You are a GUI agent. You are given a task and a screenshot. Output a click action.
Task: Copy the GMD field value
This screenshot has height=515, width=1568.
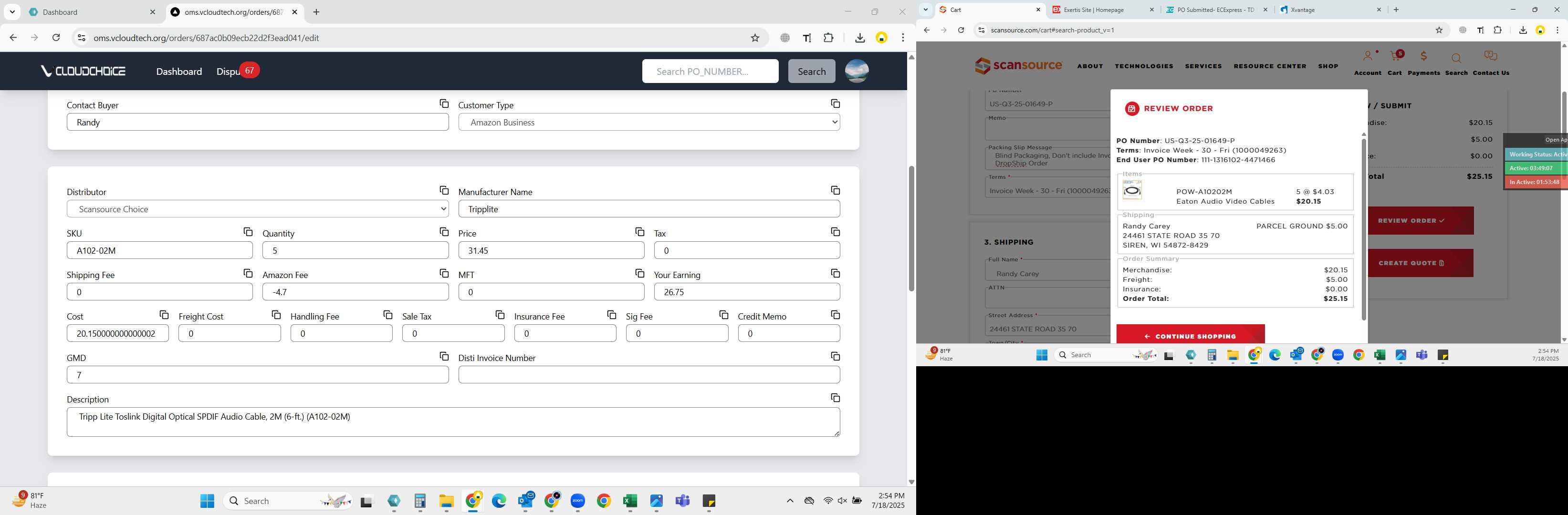point(444,356)
